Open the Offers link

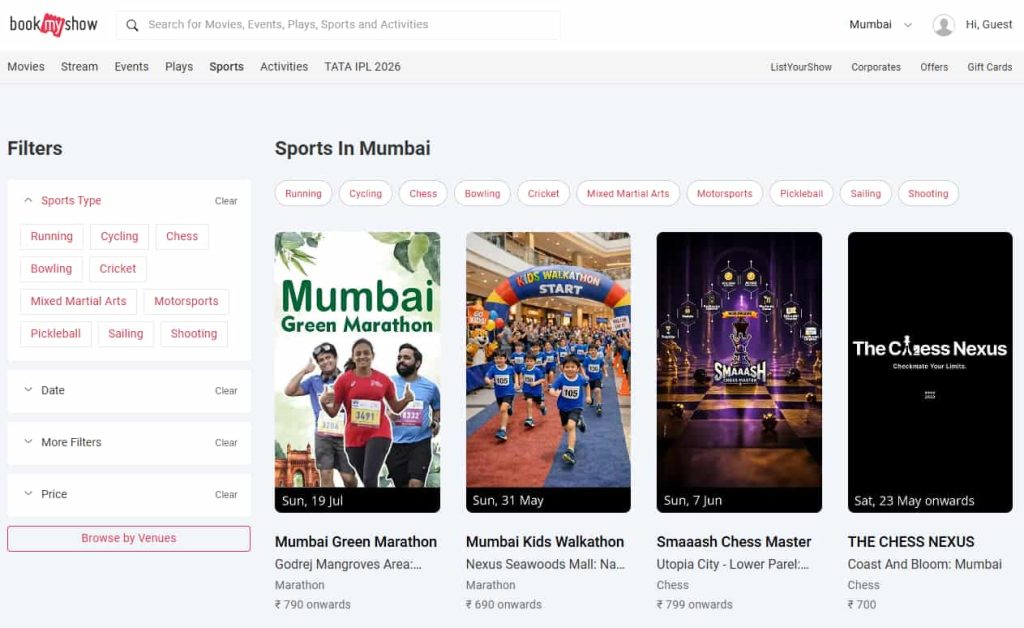click(934, 67)
